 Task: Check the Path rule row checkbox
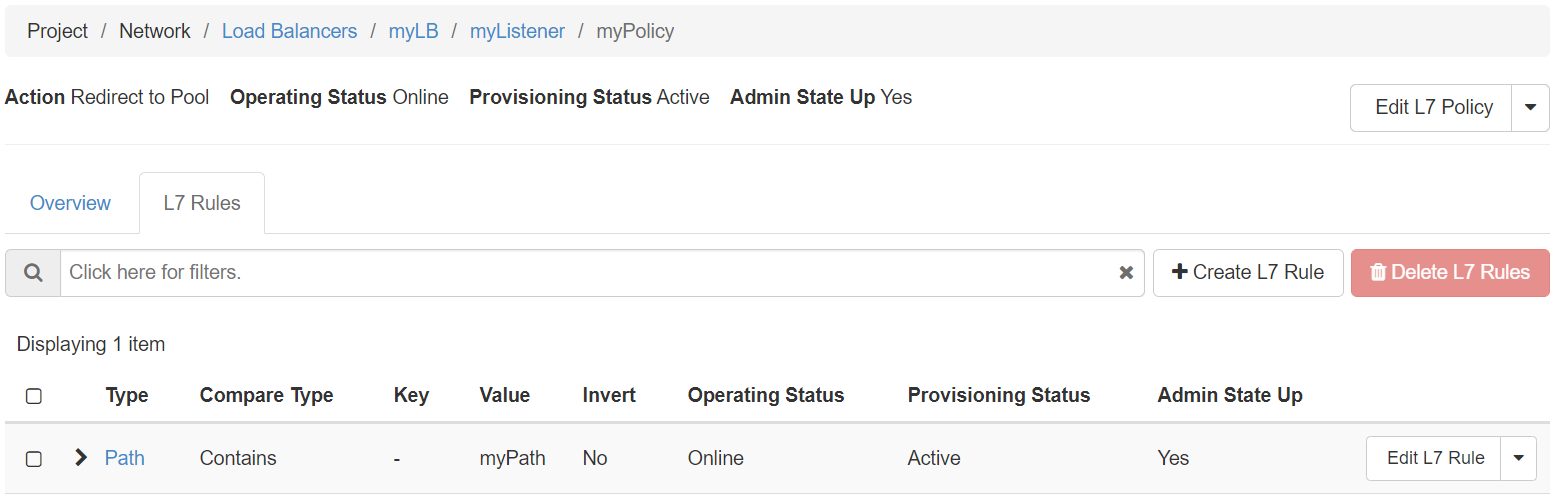click(34, 459)
